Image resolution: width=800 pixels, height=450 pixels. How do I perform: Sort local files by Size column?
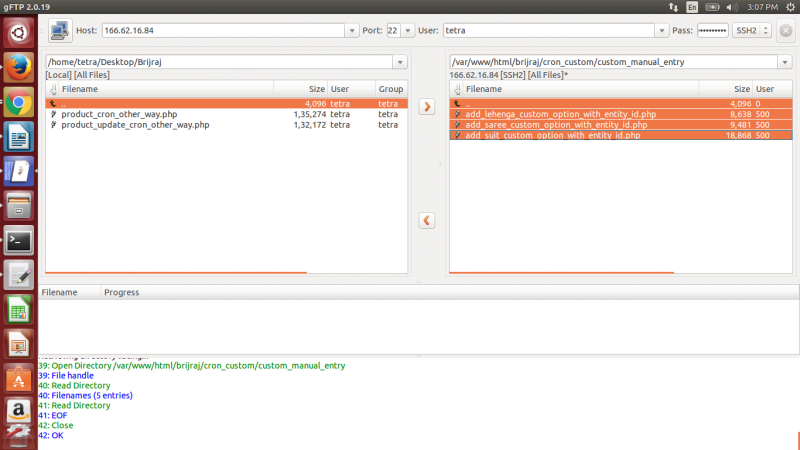coord(301,89)
